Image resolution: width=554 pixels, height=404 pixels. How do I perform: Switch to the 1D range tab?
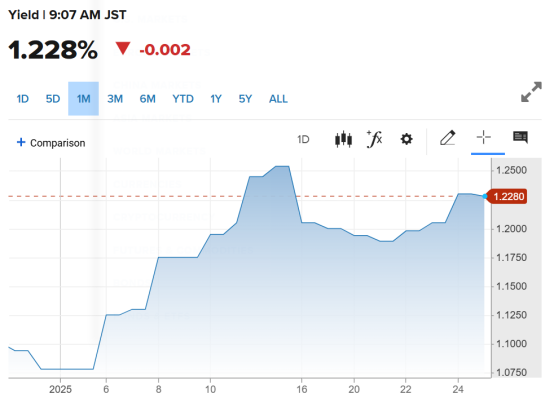pyautogui.click(x=23, y=99)
